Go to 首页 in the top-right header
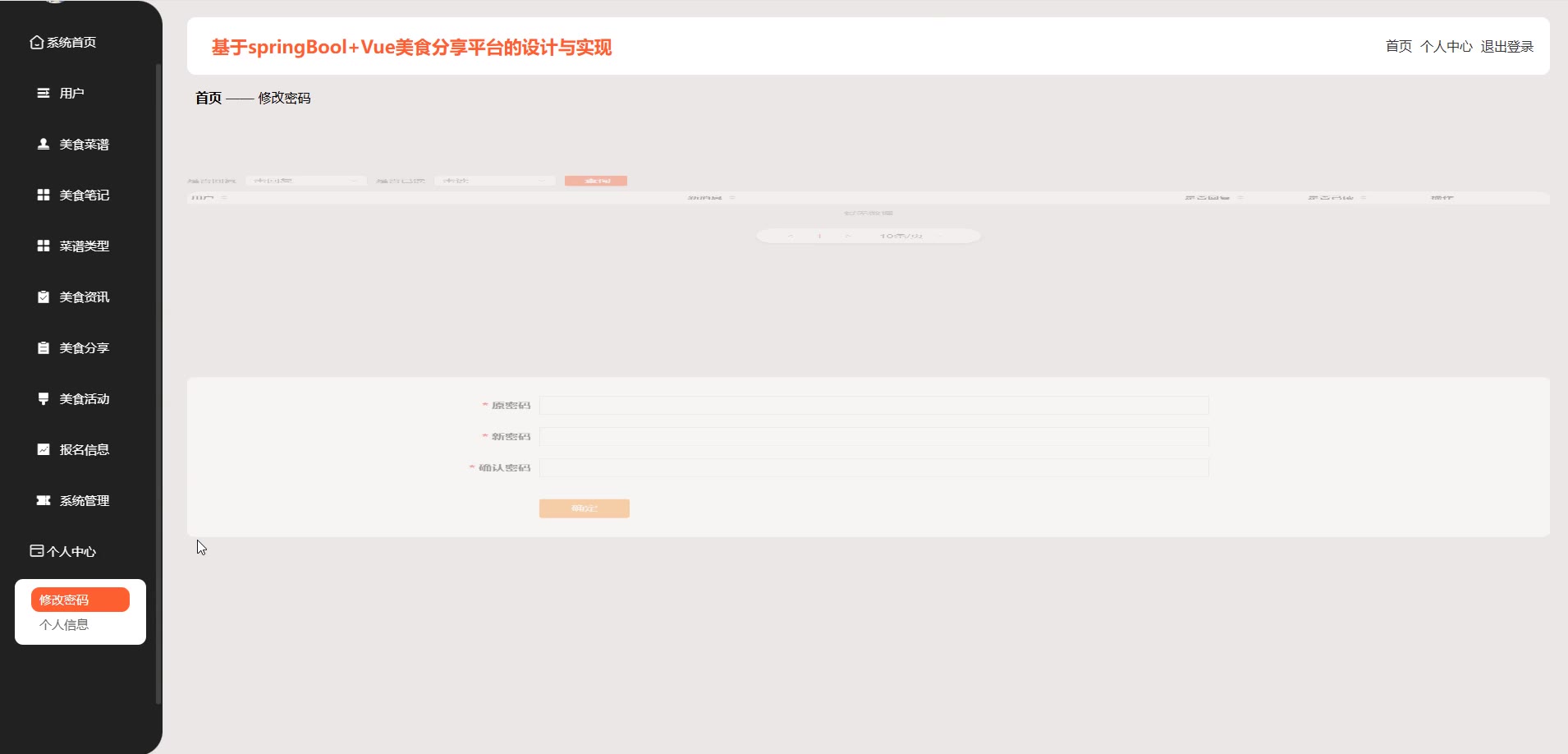This screenshot has height=754, width=1568. (1399, 47)
